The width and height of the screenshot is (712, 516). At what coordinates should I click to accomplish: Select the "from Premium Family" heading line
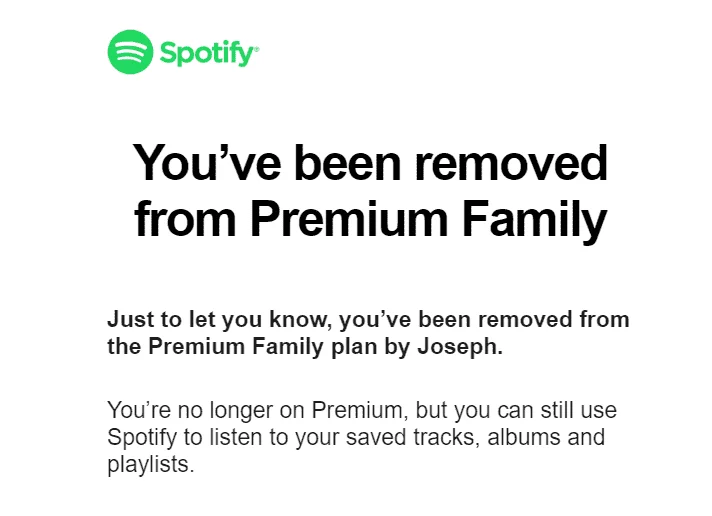(x=371, y=220)
